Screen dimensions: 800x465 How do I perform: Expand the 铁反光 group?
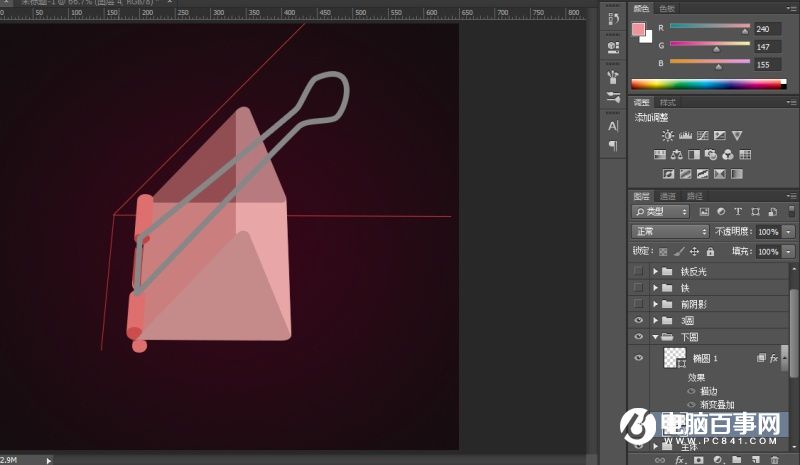click(x=656, y=272)
